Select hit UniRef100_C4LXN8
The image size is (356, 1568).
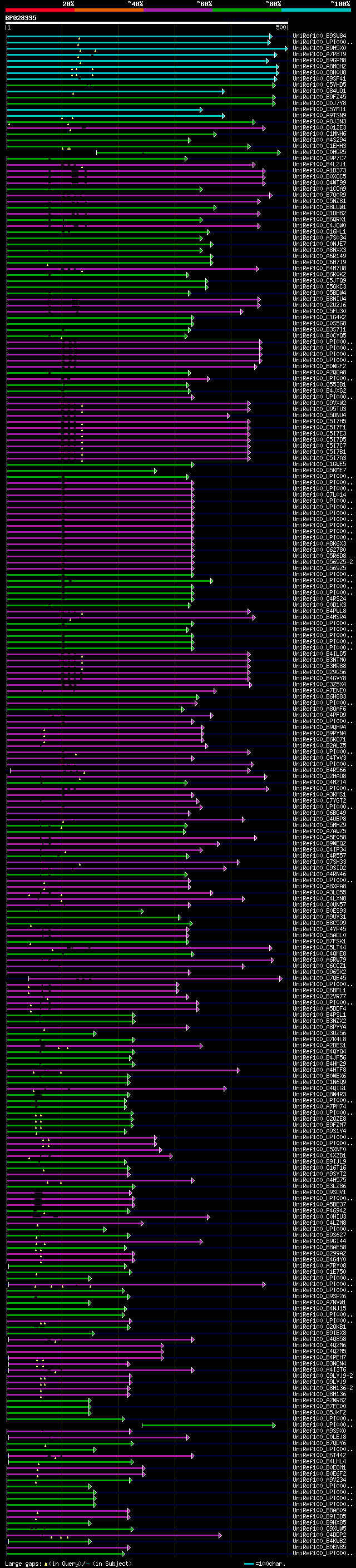(x=319, y=898)
